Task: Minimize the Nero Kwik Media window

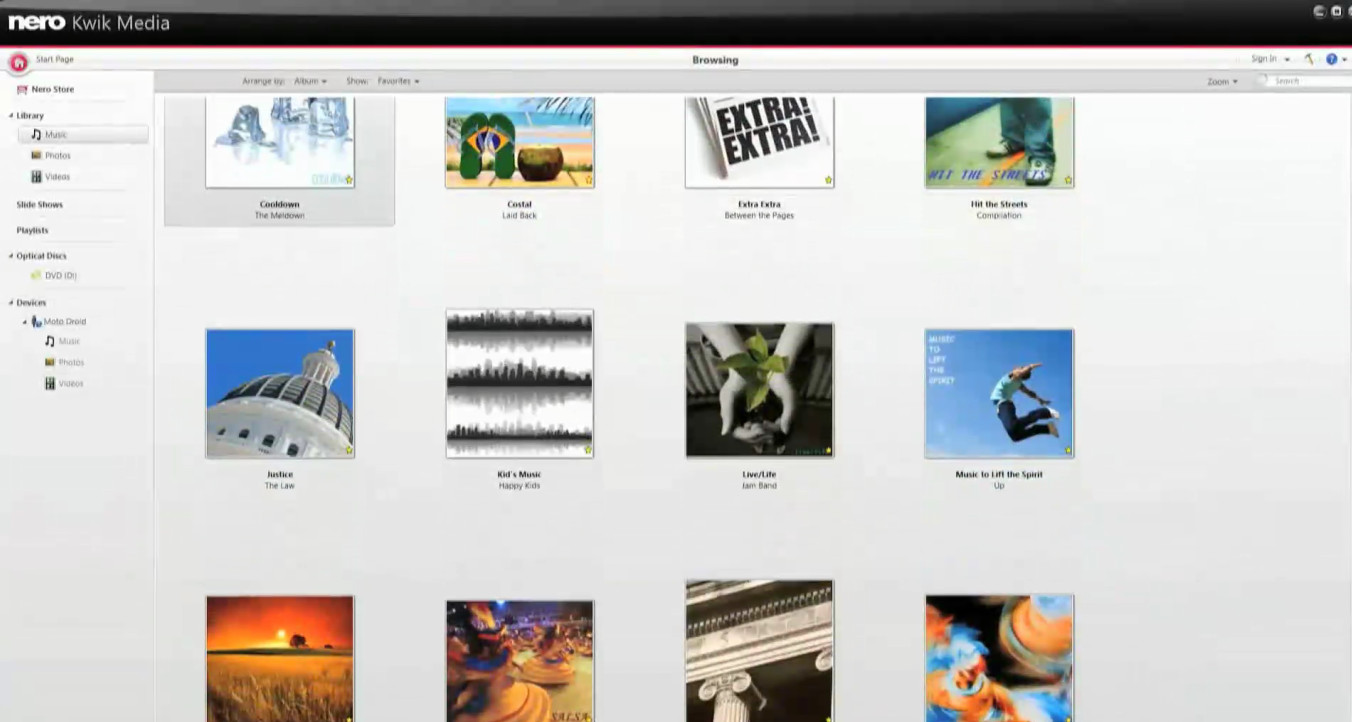Action: coord(1319,12)
